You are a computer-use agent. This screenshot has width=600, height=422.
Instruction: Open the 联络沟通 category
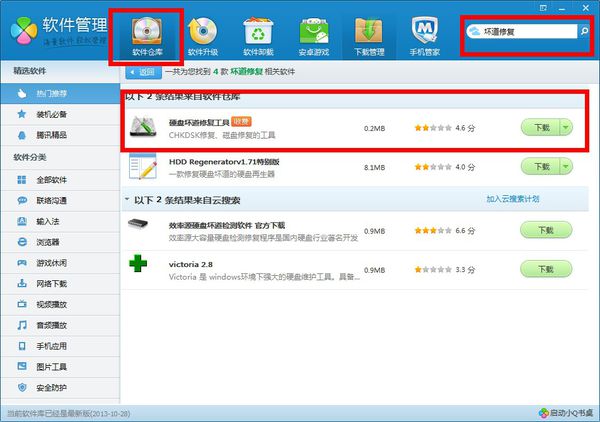60,200
